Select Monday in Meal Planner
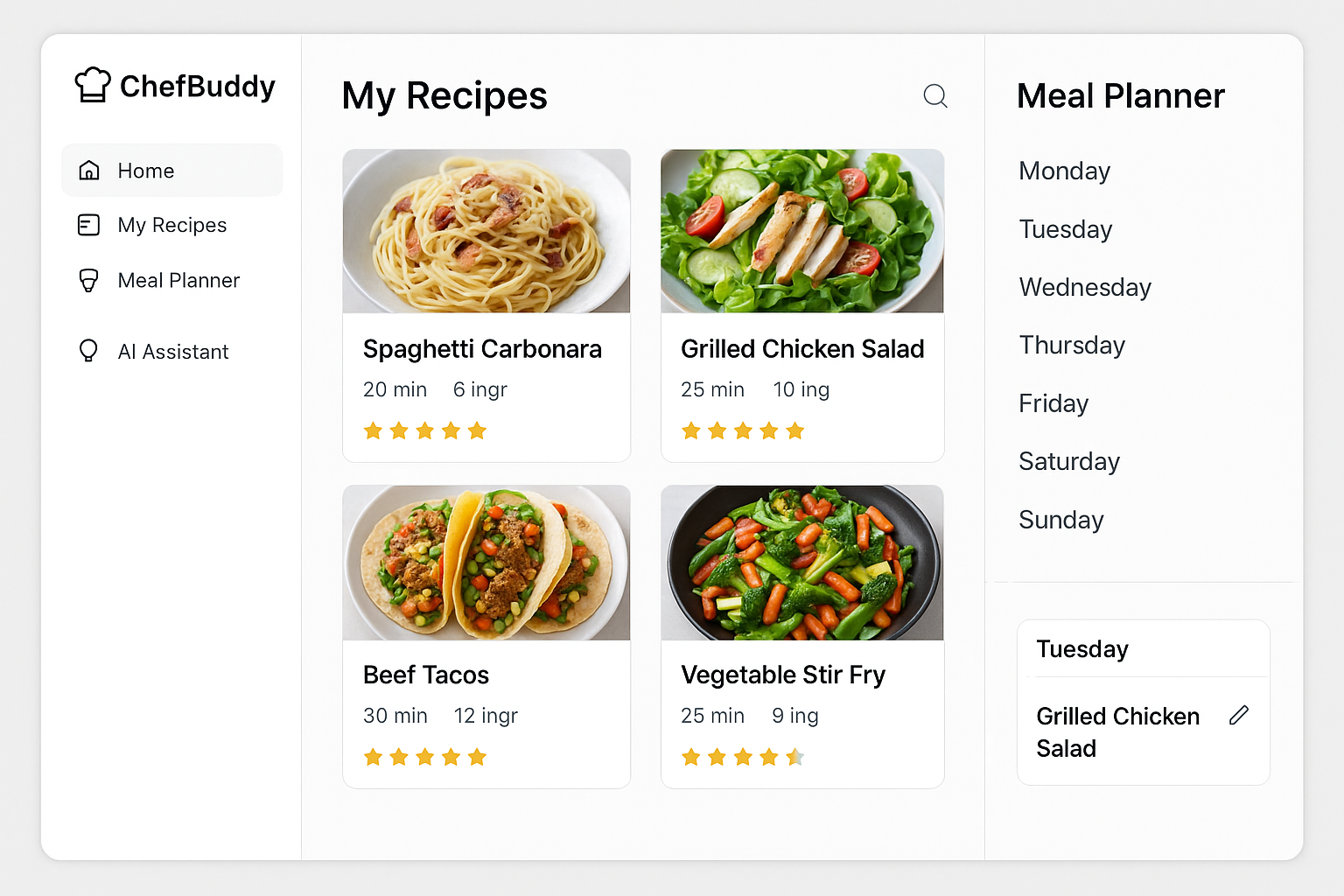This screenshot has height=896, width=1344. [1064, 171]
